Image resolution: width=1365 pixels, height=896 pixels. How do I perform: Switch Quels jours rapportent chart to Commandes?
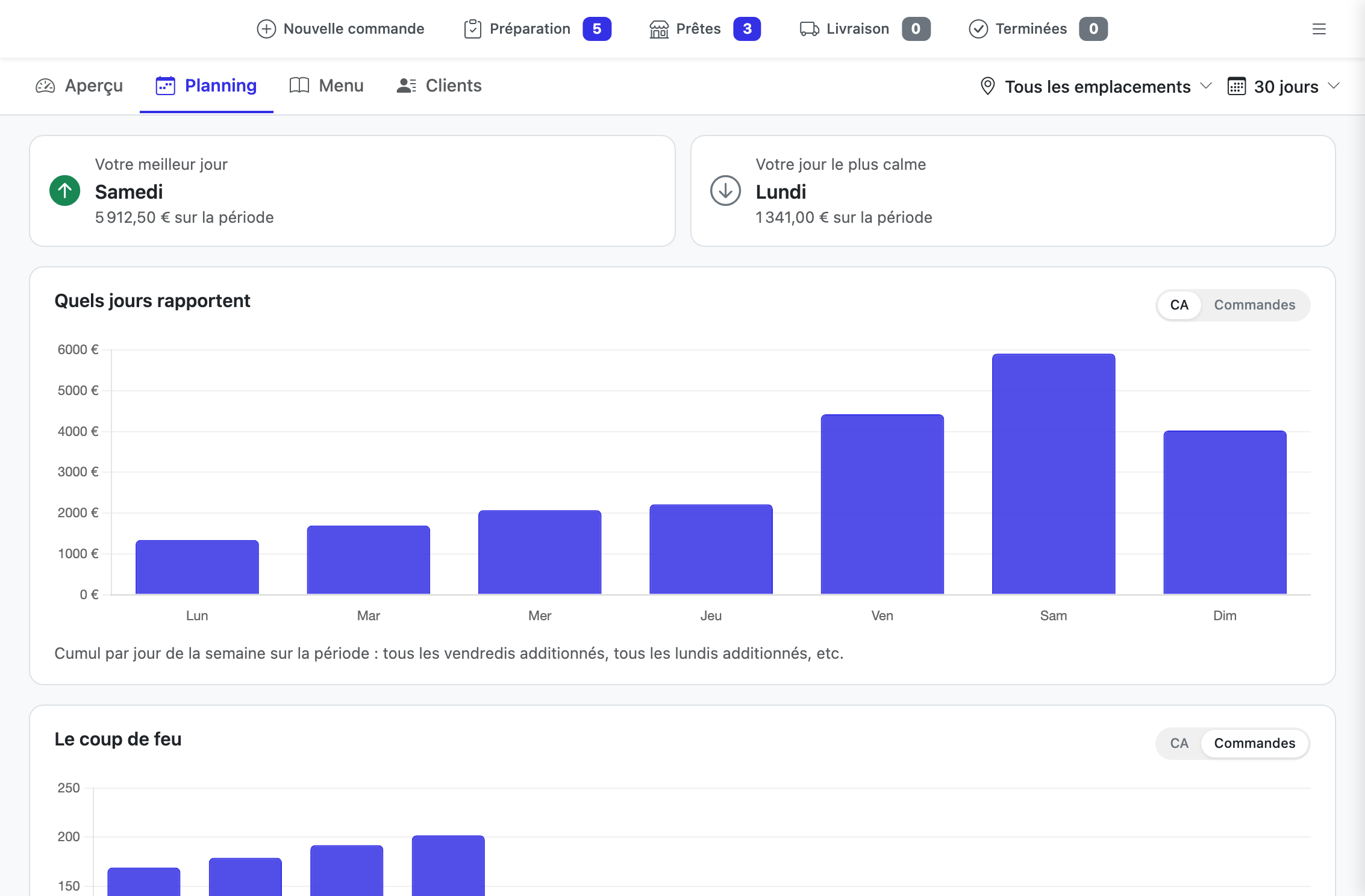pos(1254,305)
